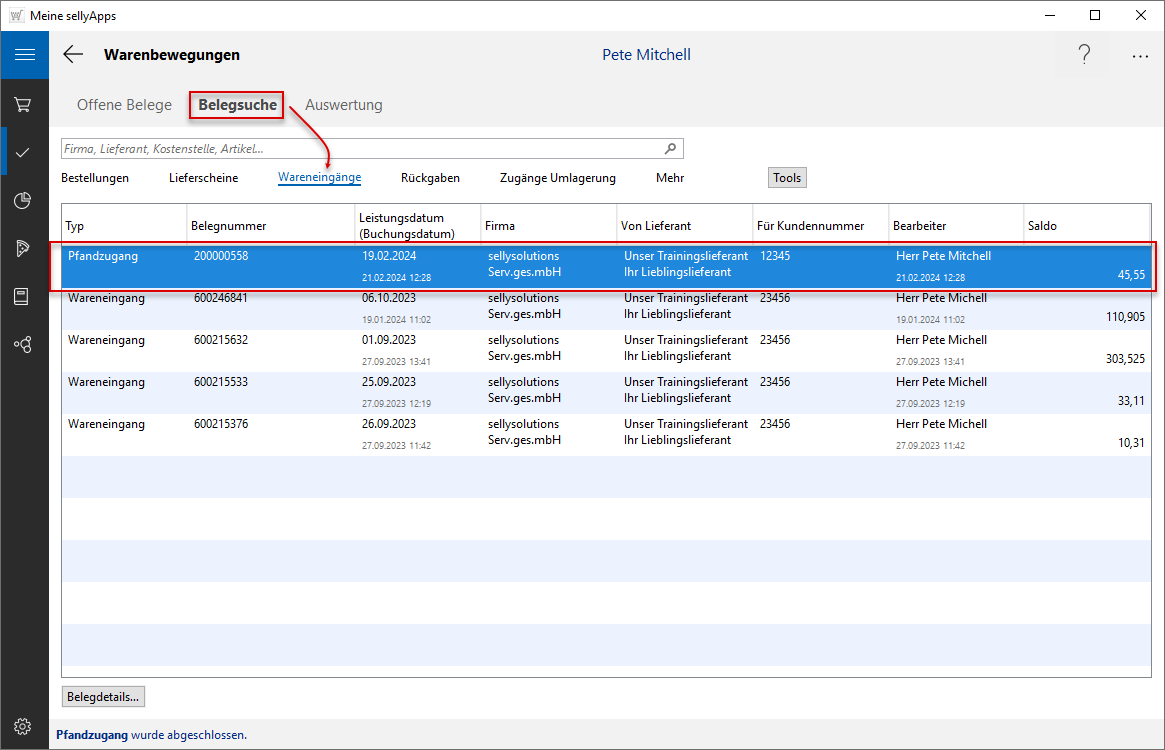Switch to Auswertung tab
The height and width of the screenshot is (750, 1165).
[343, 105]
